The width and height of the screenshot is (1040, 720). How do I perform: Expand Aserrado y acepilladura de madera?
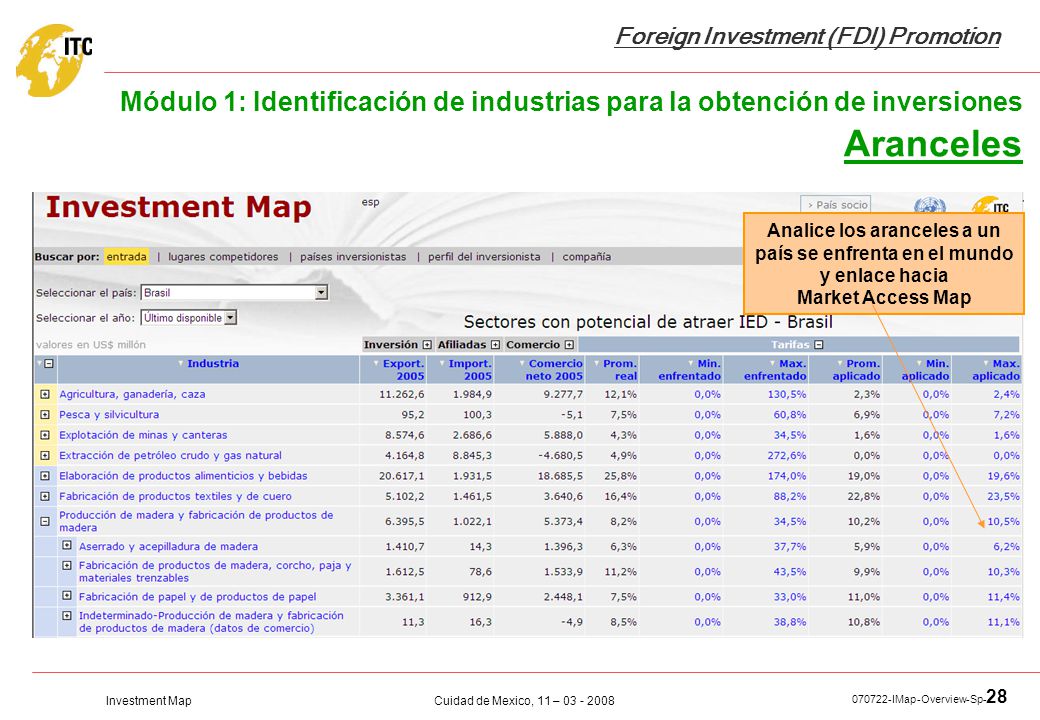click(x=67, y=546)
